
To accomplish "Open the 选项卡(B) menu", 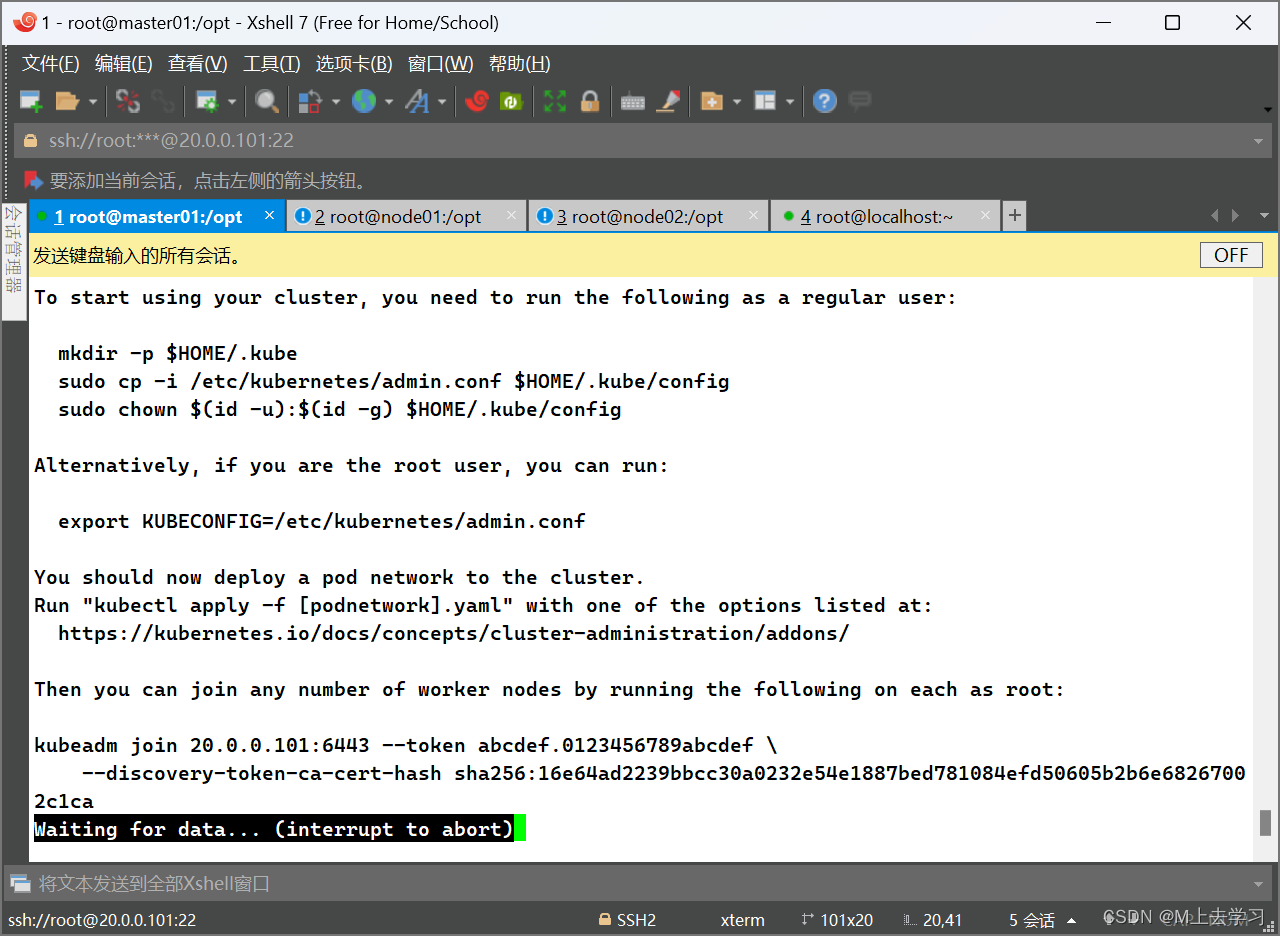I will tap(354, 64).
